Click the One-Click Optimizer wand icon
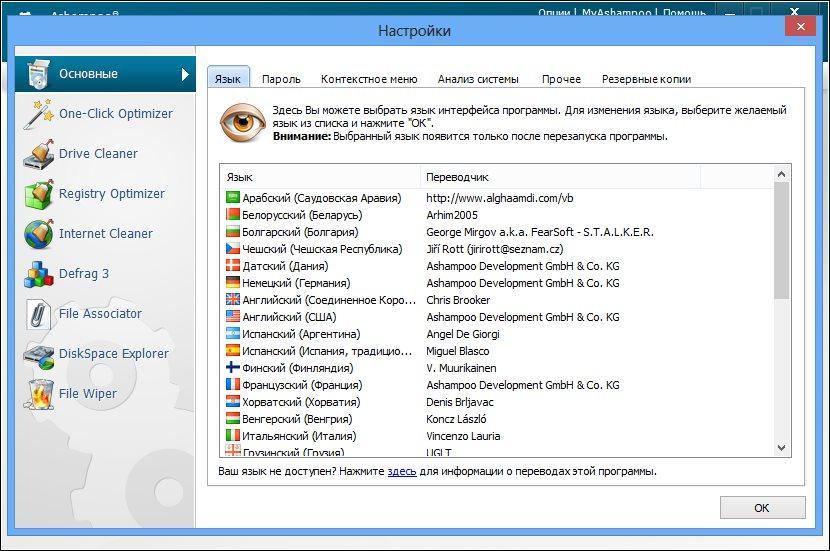Image resolution: width=830 pixels, height=551 pixels. point(39,114)
